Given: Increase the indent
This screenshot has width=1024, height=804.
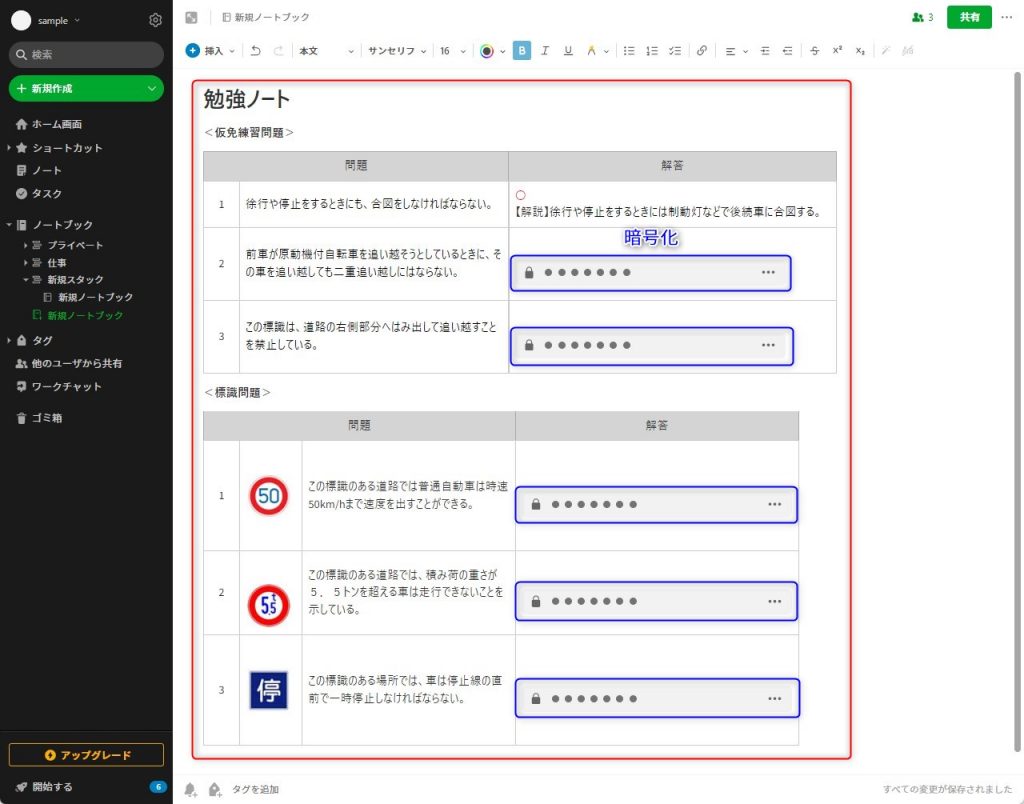Looking at the screenshot, I should coord(765,51).
